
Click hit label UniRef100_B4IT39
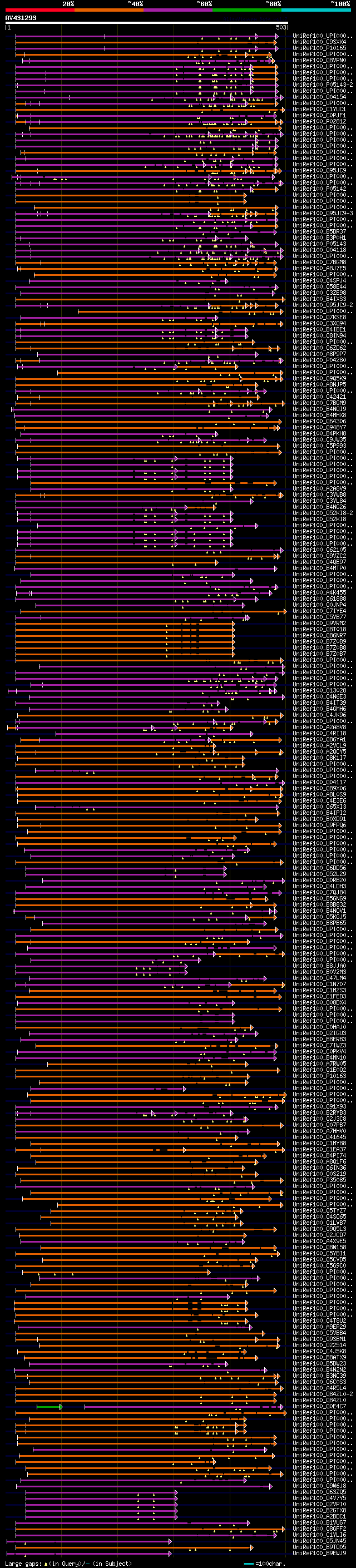coord(319,703)
